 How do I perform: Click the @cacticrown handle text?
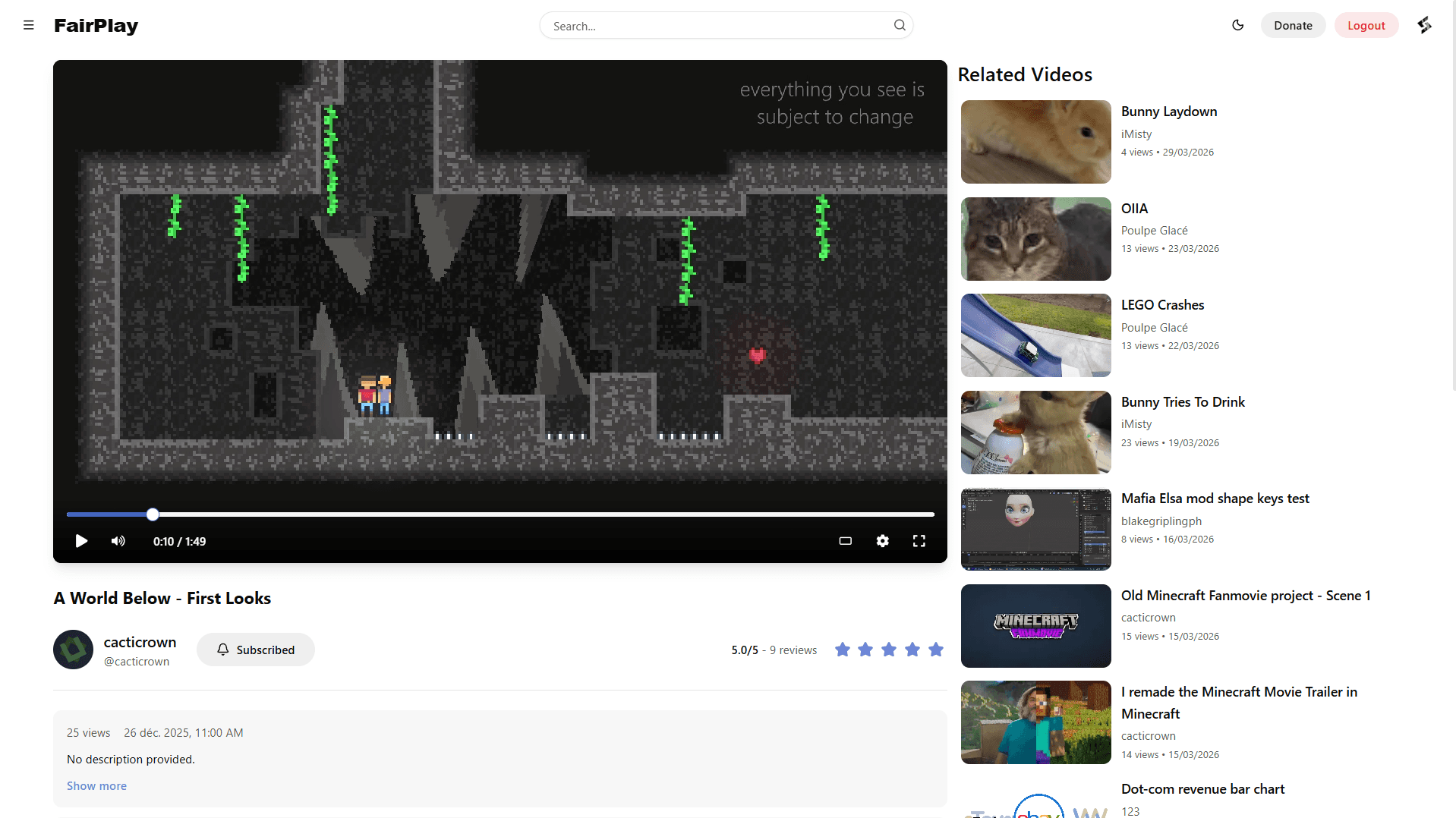(x=137, y=662)
